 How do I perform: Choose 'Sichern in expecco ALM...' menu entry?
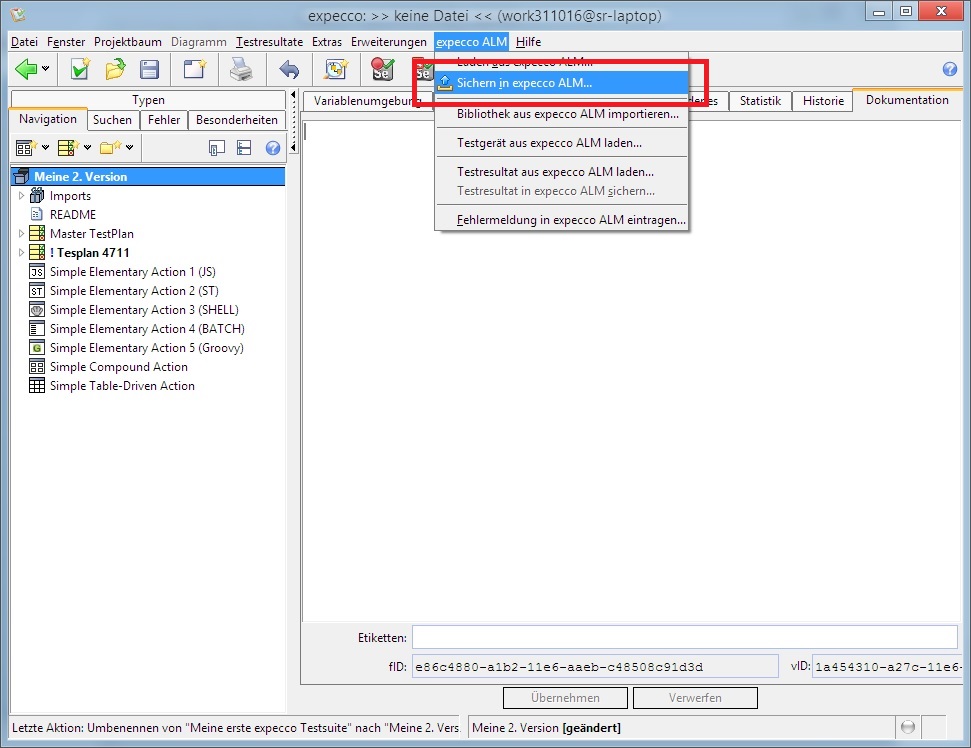[x=524, y=82]
